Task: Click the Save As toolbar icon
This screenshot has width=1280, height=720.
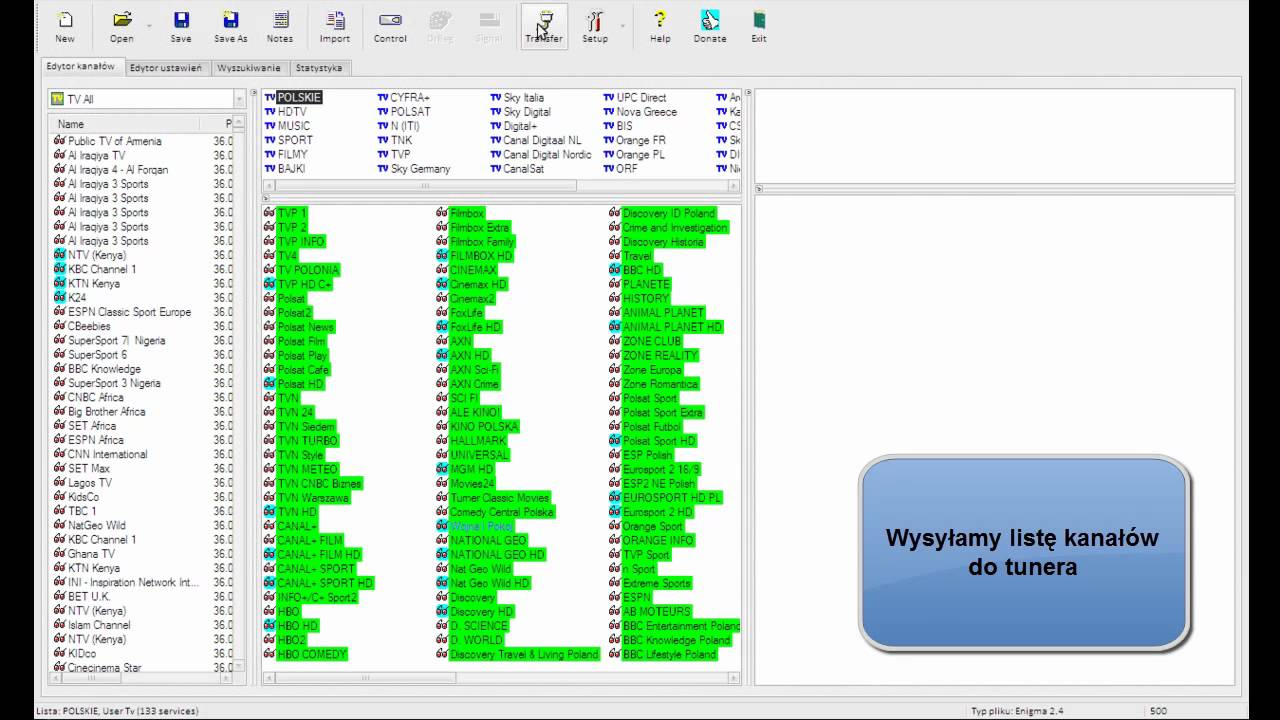Action: 230,27
